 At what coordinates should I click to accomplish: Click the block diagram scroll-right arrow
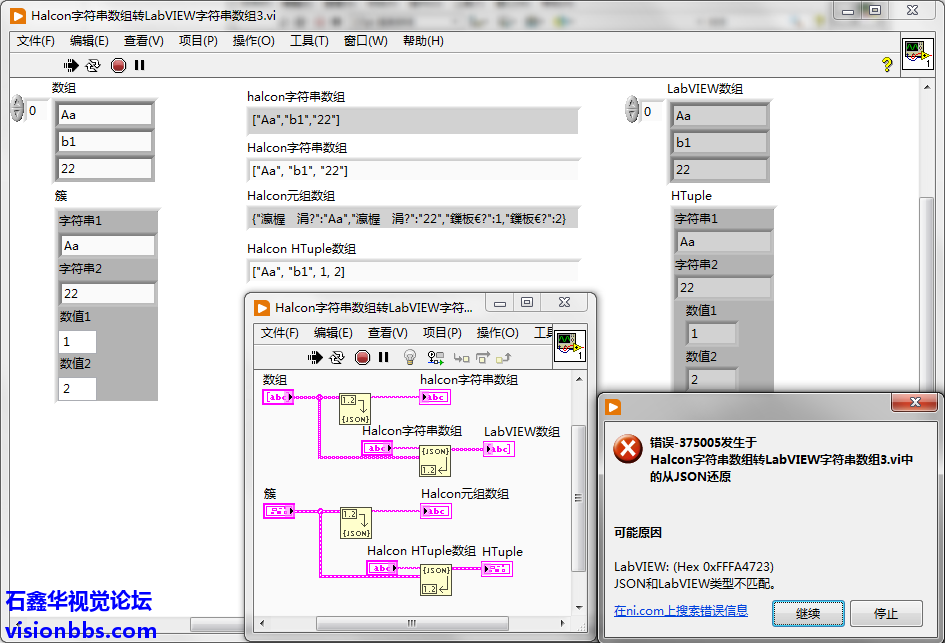click(562, 623)
